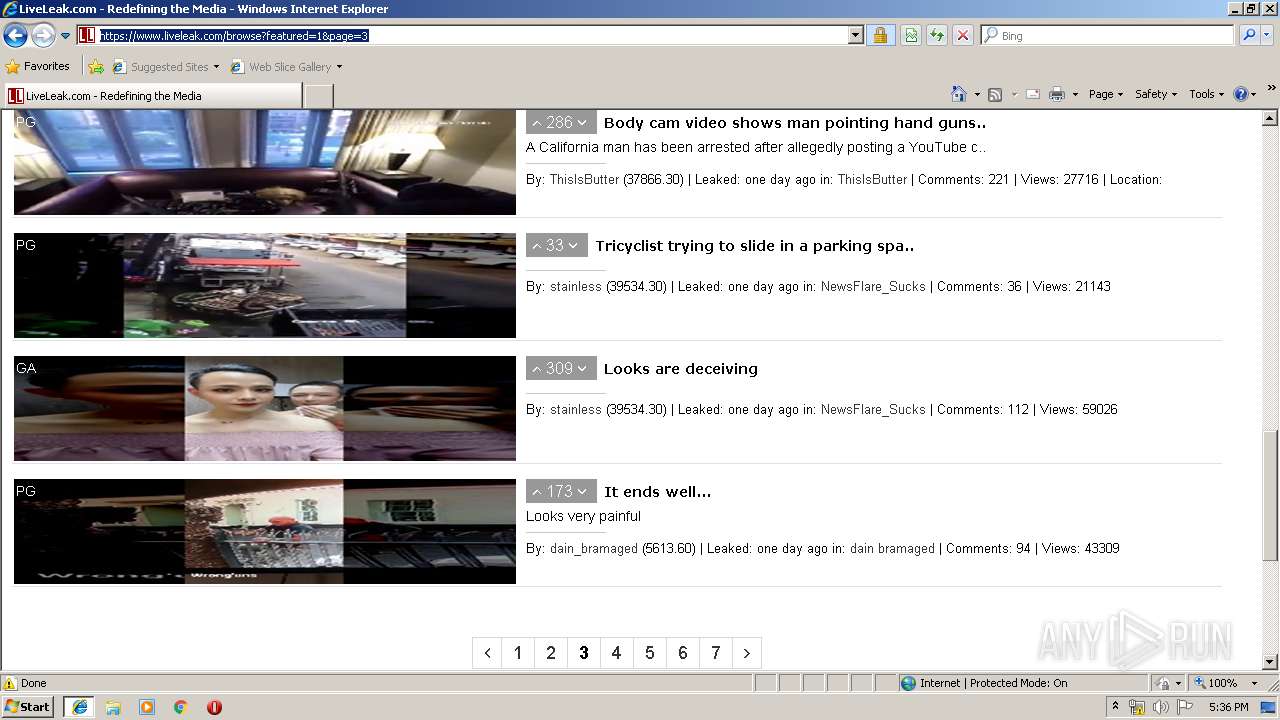1280x720 pixels.
Task: Go to previous page arrow in pagination
Action: (x=488, y=653)
